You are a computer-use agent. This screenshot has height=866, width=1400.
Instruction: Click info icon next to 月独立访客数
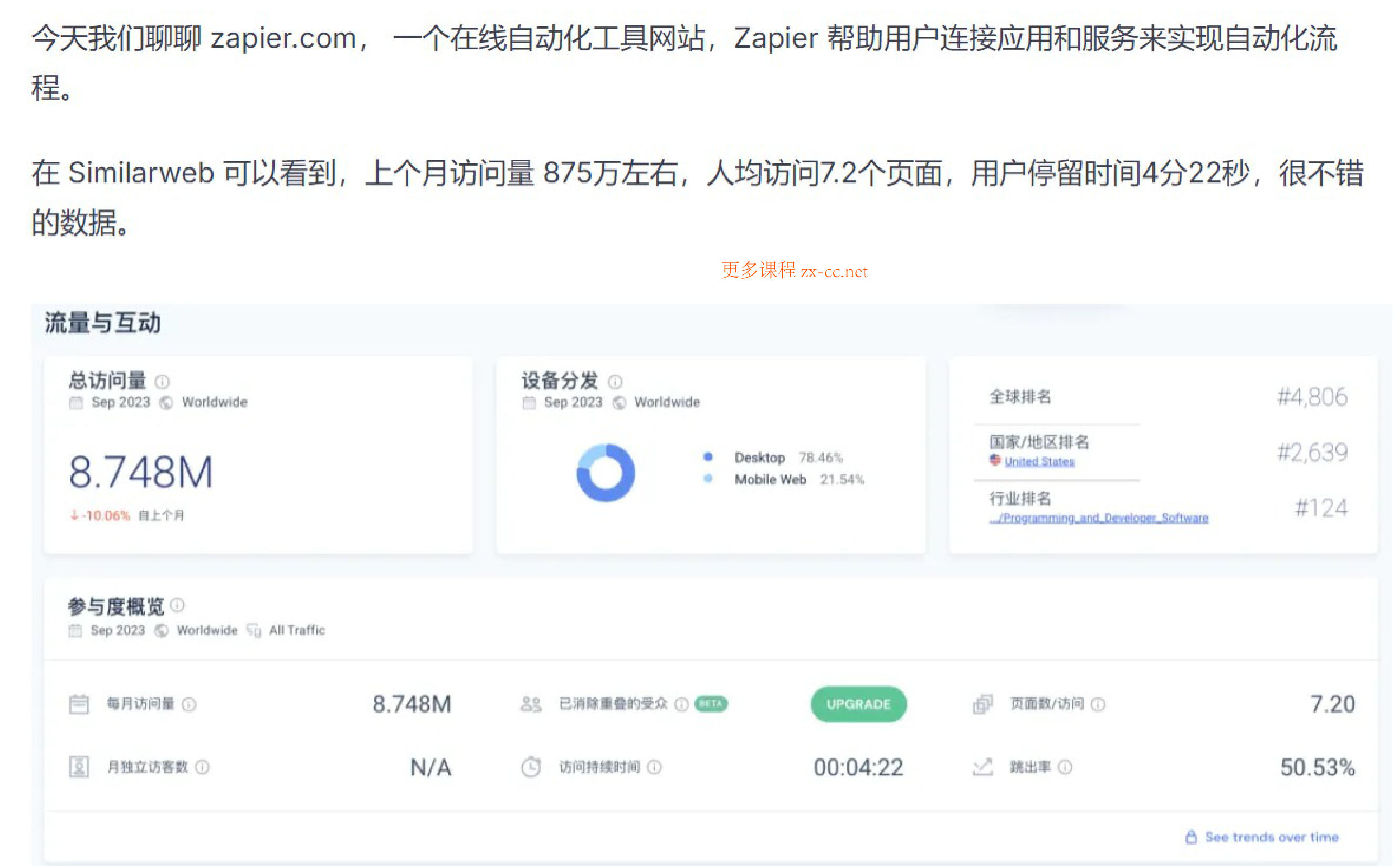click(x=202, y=767)
